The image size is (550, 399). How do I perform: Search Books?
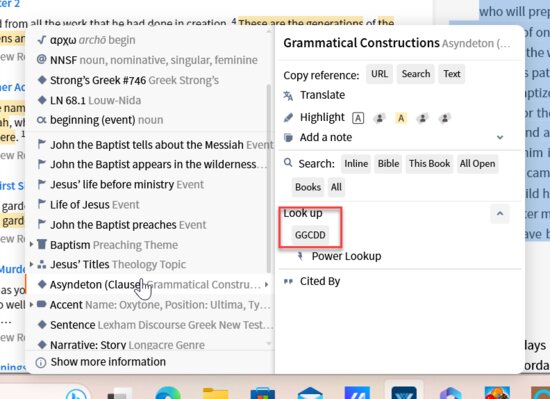[x=308, y=187]
